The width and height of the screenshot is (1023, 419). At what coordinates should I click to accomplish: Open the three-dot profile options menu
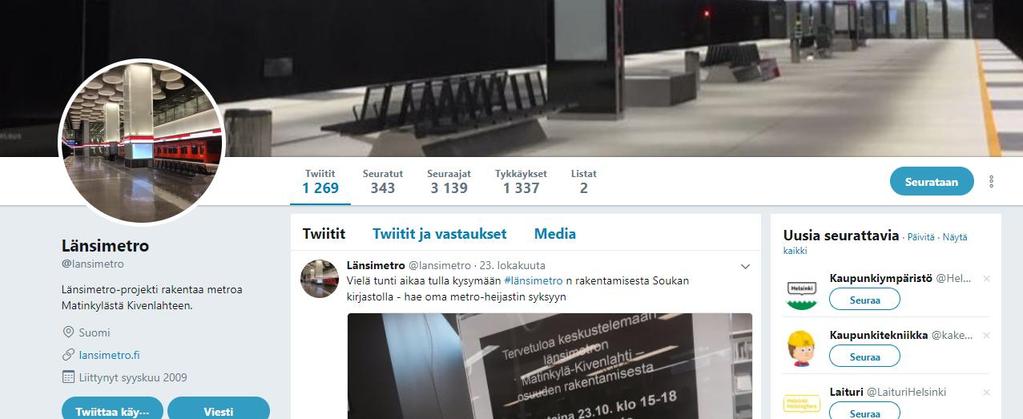click(x=991, y=181)
